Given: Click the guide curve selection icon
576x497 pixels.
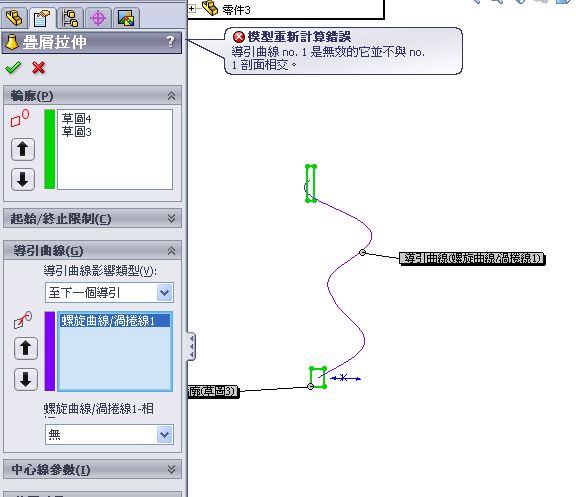Looking at the screenshot, I should click(22, 320).
